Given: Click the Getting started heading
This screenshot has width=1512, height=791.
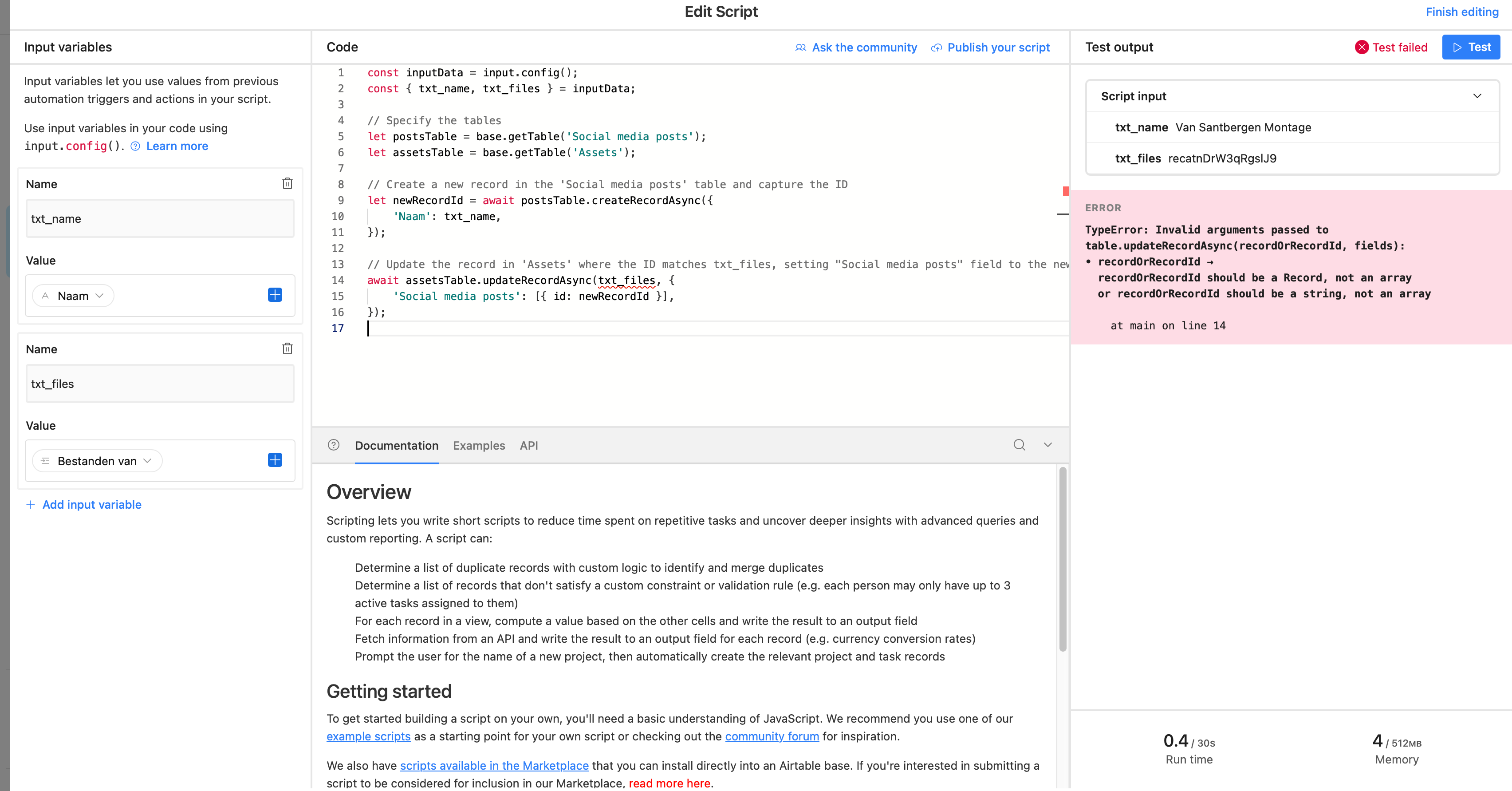Looking at the screenshot, I should 389,691.
